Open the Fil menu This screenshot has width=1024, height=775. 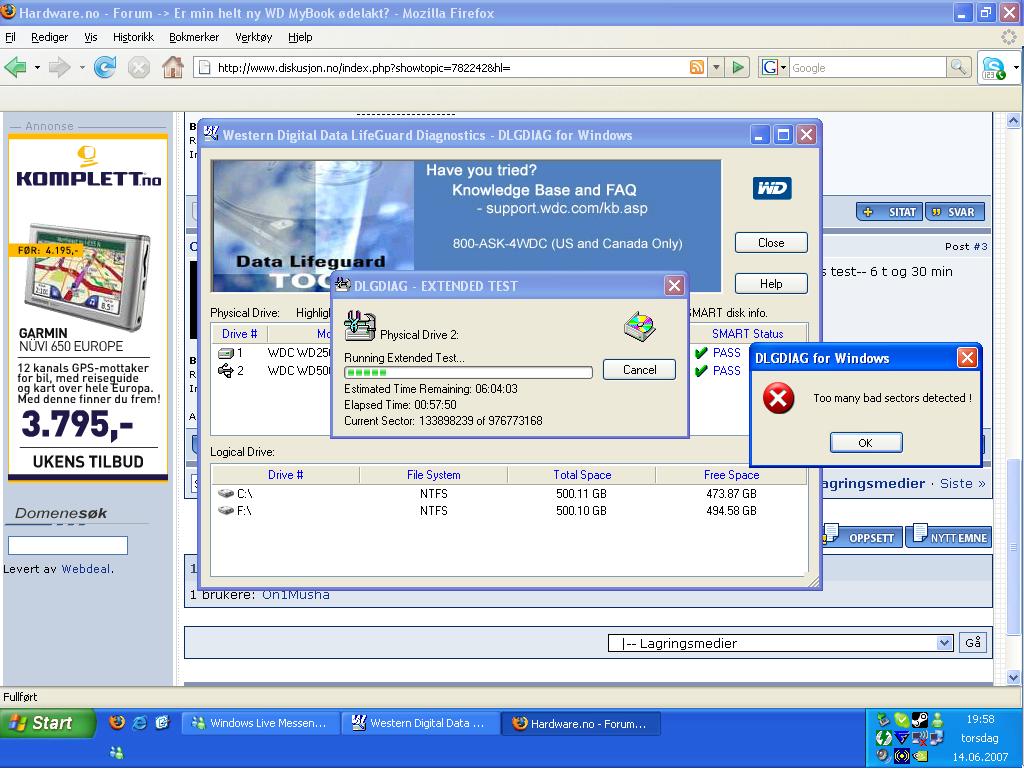tap(10, 37)
